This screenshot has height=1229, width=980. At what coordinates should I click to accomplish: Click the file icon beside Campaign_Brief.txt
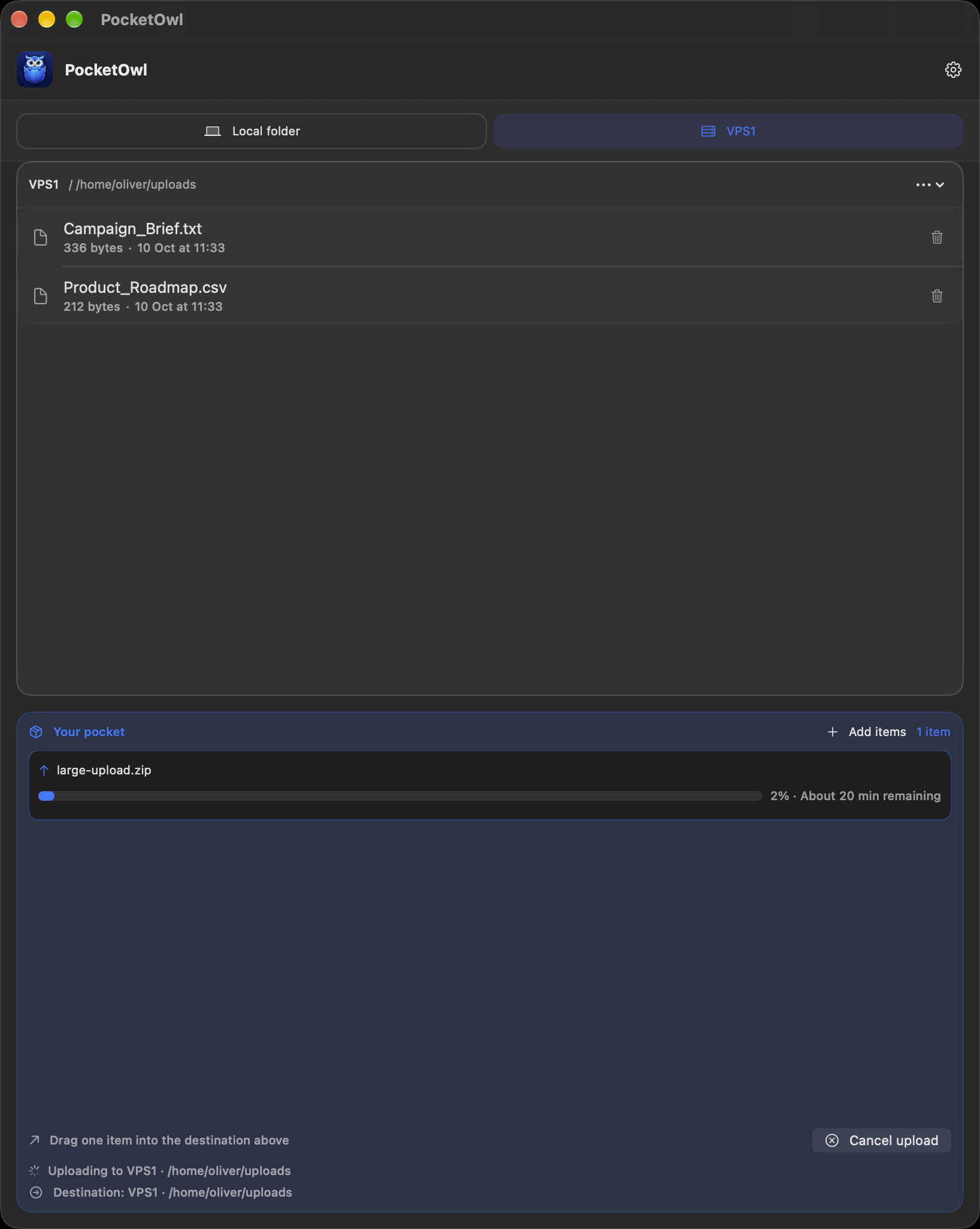(x=40, y=237)
